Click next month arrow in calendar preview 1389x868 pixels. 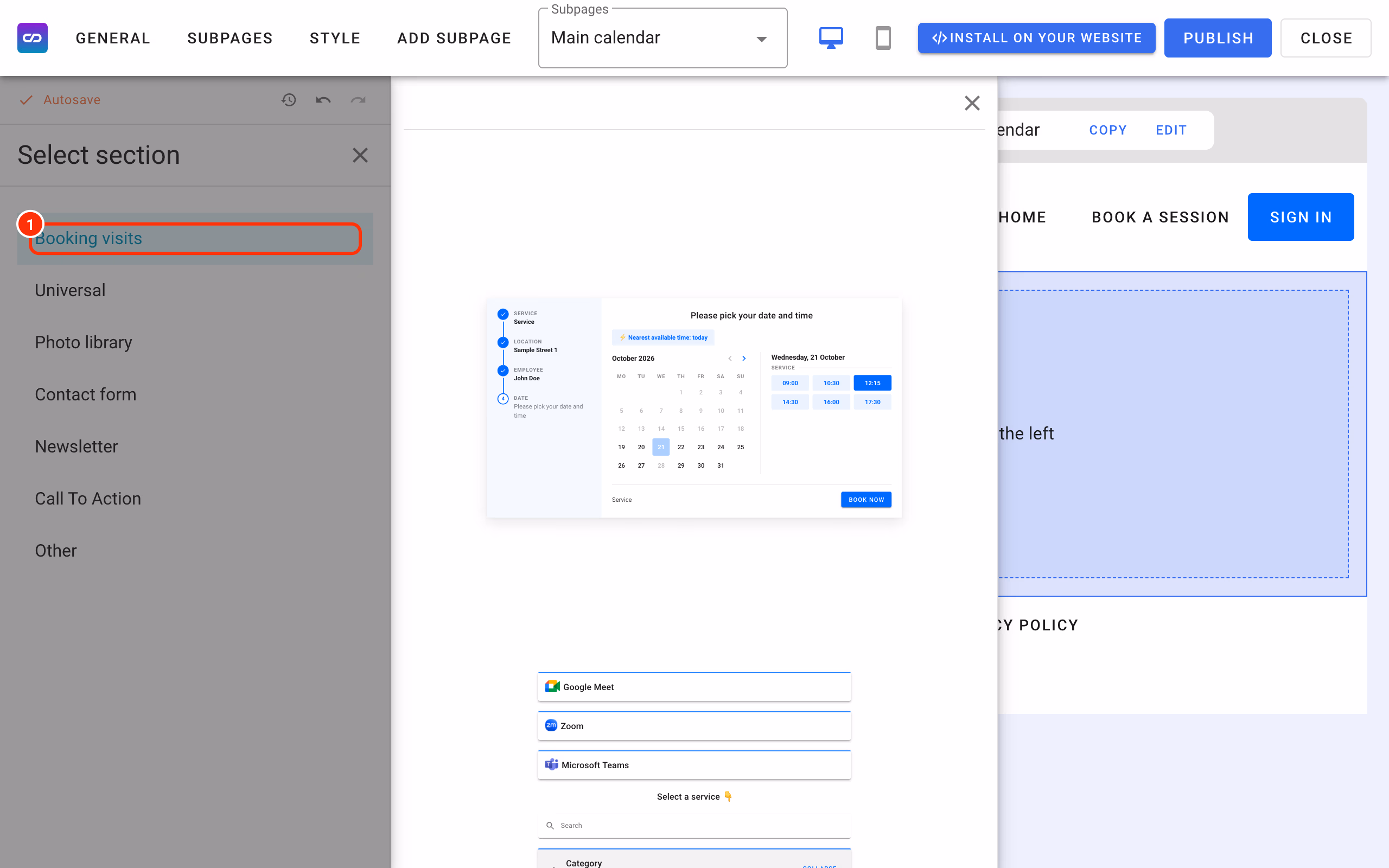(744, 358)
